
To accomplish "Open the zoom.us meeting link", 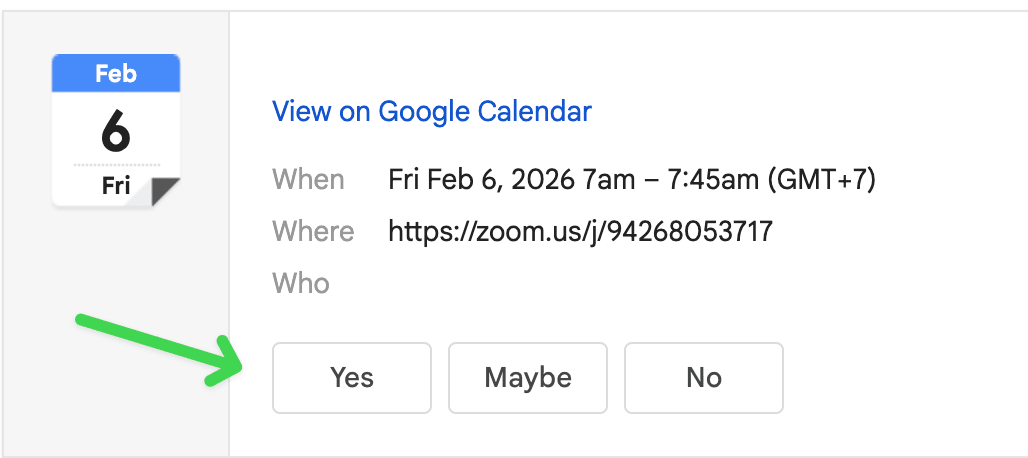I will pos(580,232).
